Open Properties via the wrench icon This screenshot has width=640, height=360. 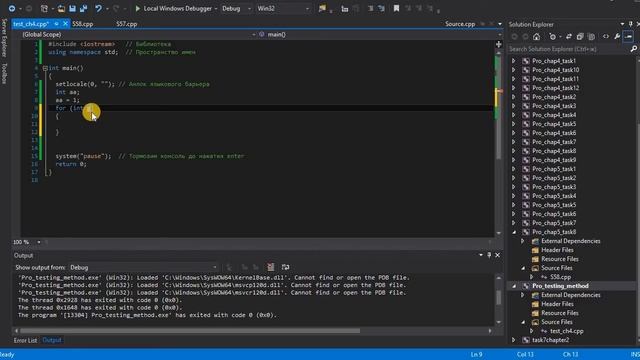[x=617, y=37]
